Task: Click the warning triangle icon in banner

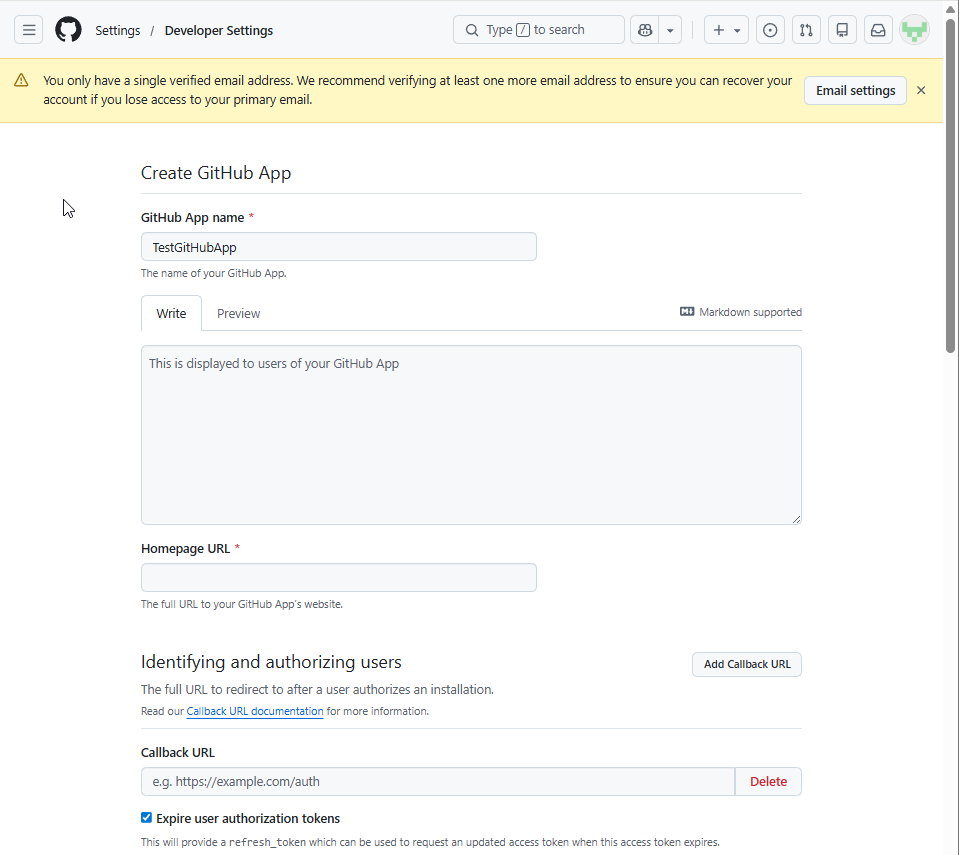Action: pyautogui.click(x=21, y=80)
